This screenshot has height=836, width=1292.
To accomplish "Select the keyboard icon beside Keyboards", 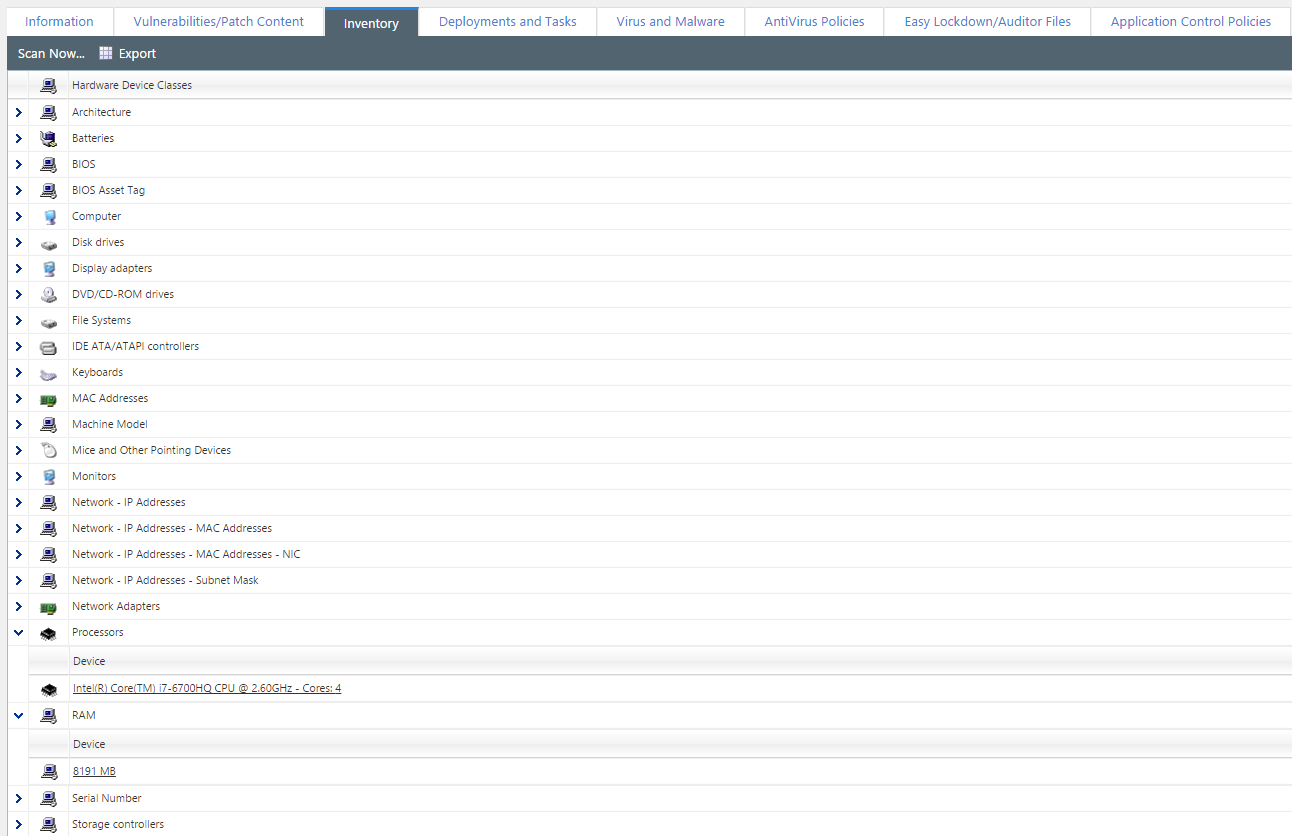I will pos(48,372).
